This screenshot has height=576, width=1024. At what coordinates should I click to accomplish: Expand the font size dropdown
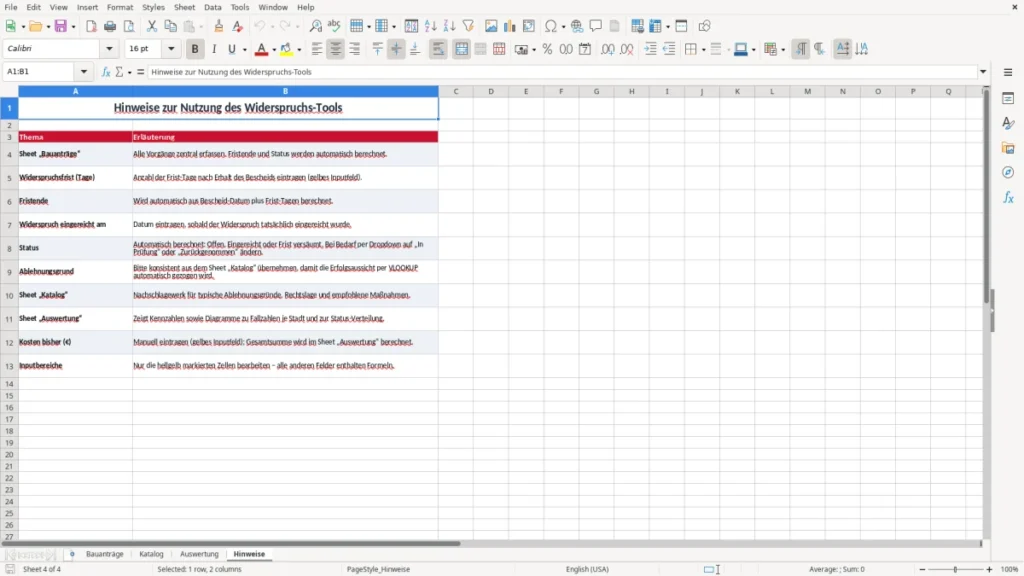pos(171,48)
